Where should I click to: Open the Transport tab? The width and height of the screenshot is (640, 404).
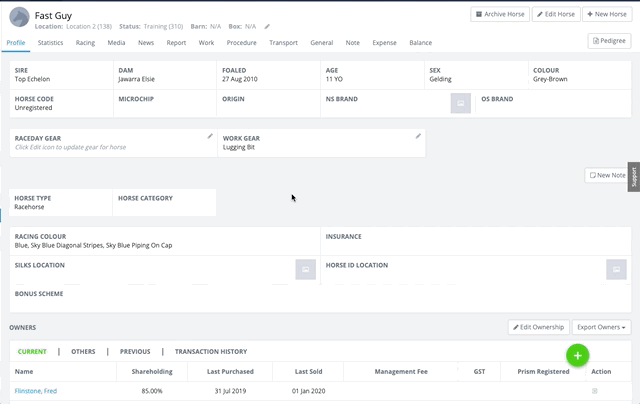tap(283, 43)
